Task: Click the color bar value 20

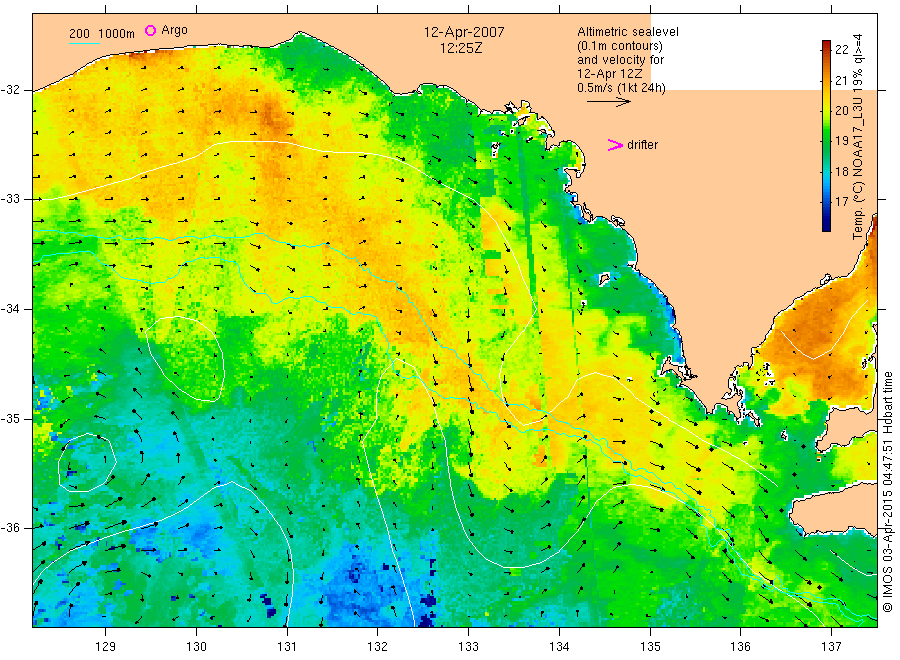Action: pos(841,111)
